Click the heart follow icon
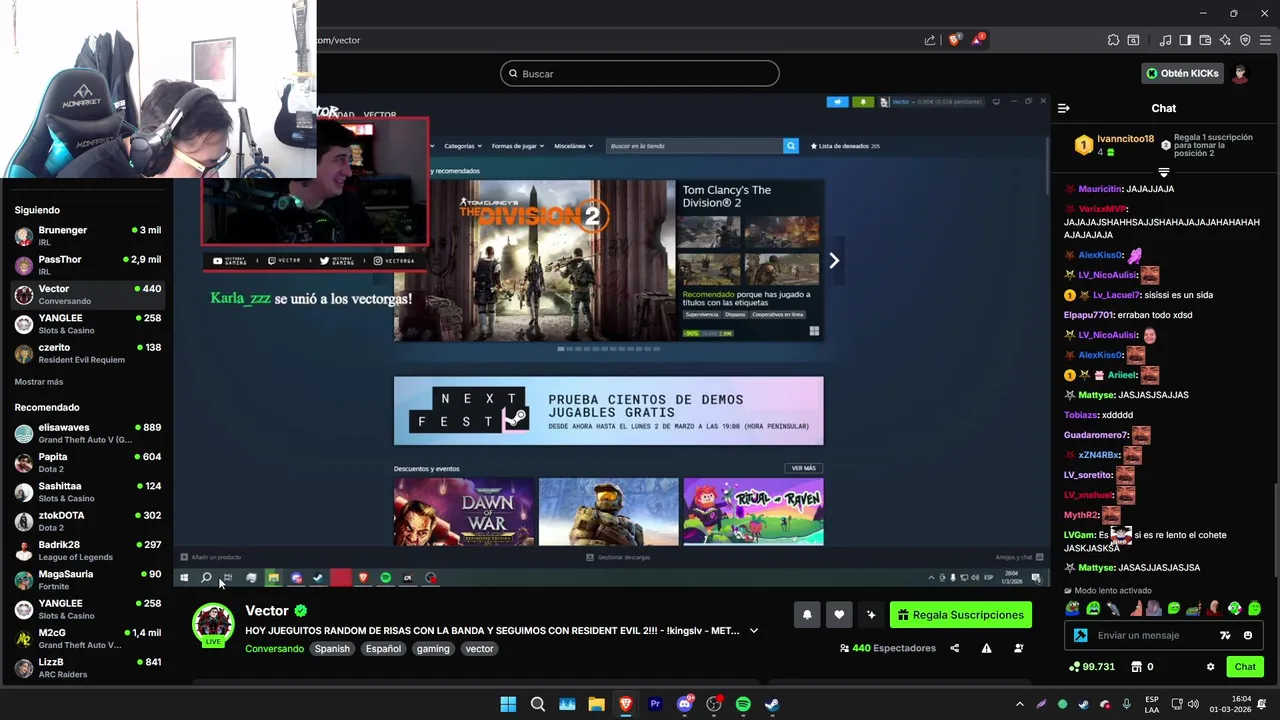This screenshot has width=1280, height=720. point(839,615)
